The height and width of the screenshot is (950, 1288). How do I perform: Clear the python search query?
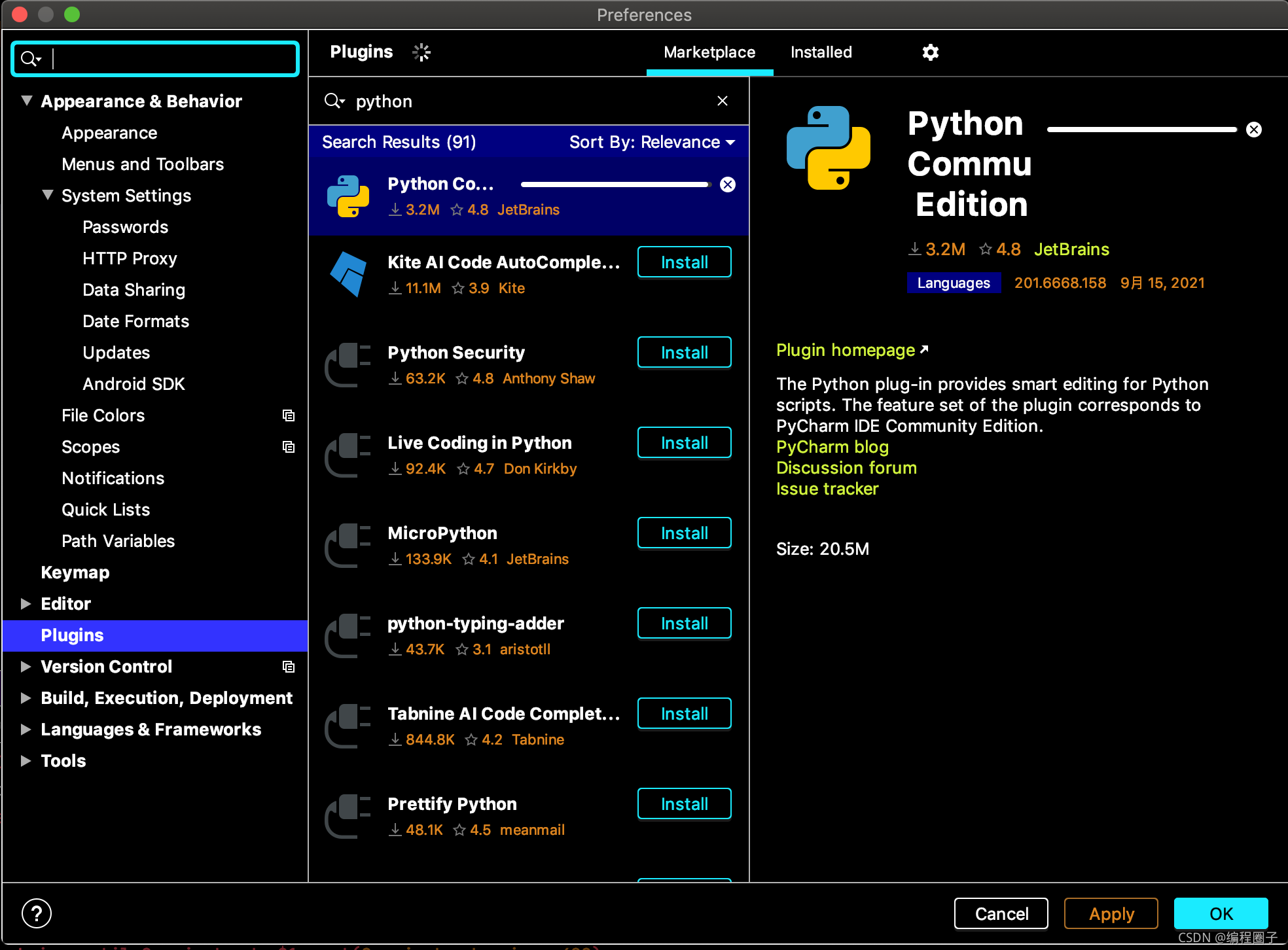tap(722, 101)
